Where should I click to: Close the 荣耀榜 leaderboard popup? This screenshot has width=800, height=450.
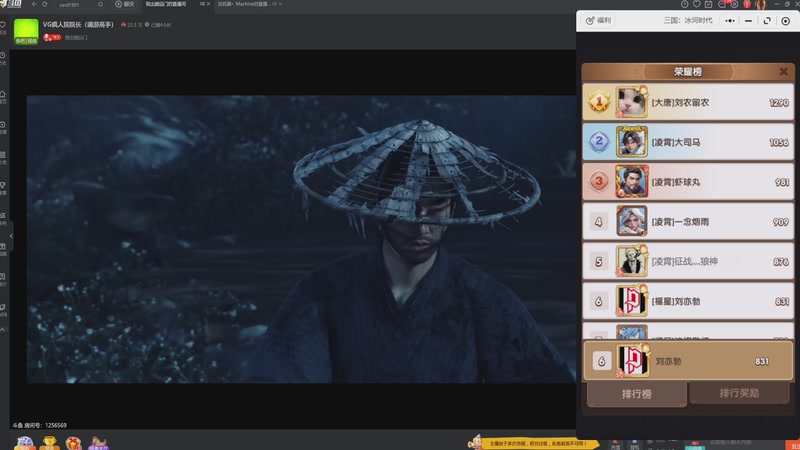pos(783,71)
